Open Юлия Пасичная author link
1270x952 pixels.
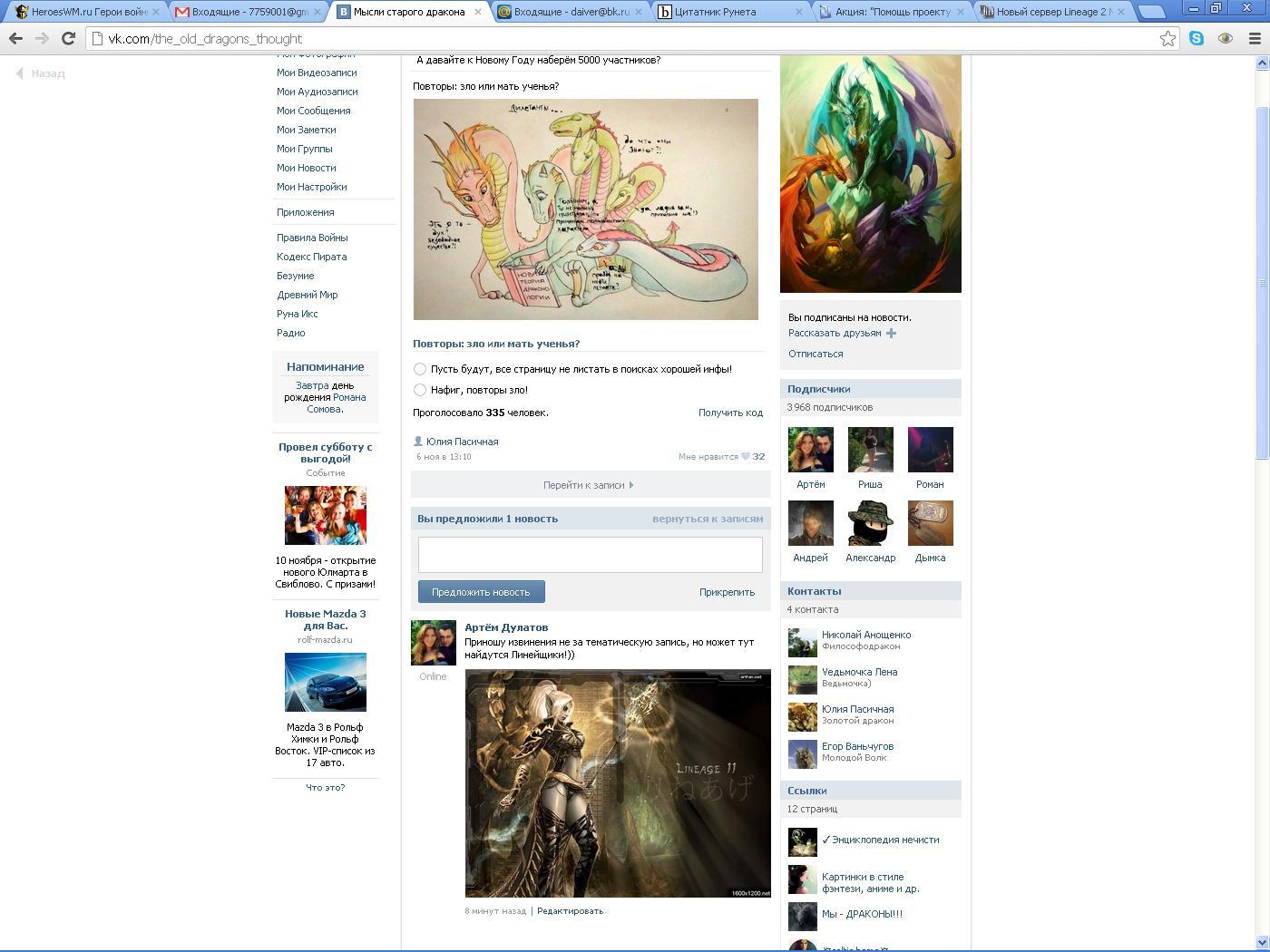click(462, 442)
